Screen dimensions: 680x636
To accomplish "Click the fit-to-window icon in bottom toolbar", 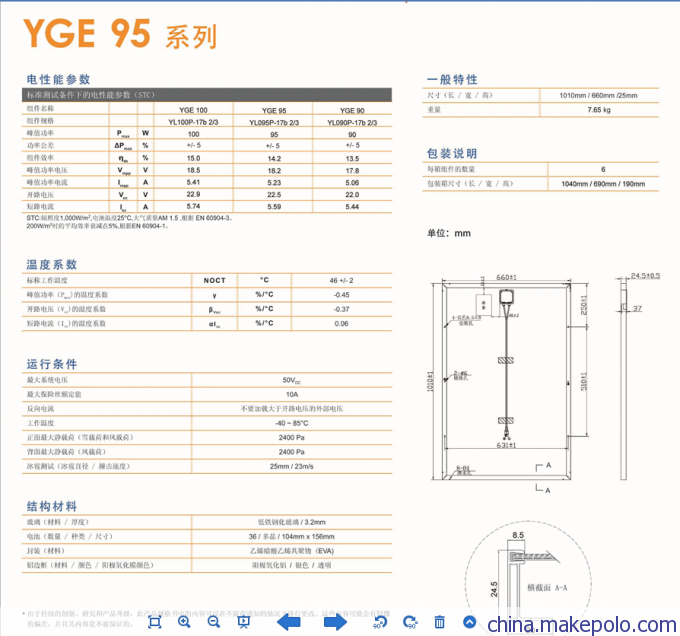I will pos(154,621).
